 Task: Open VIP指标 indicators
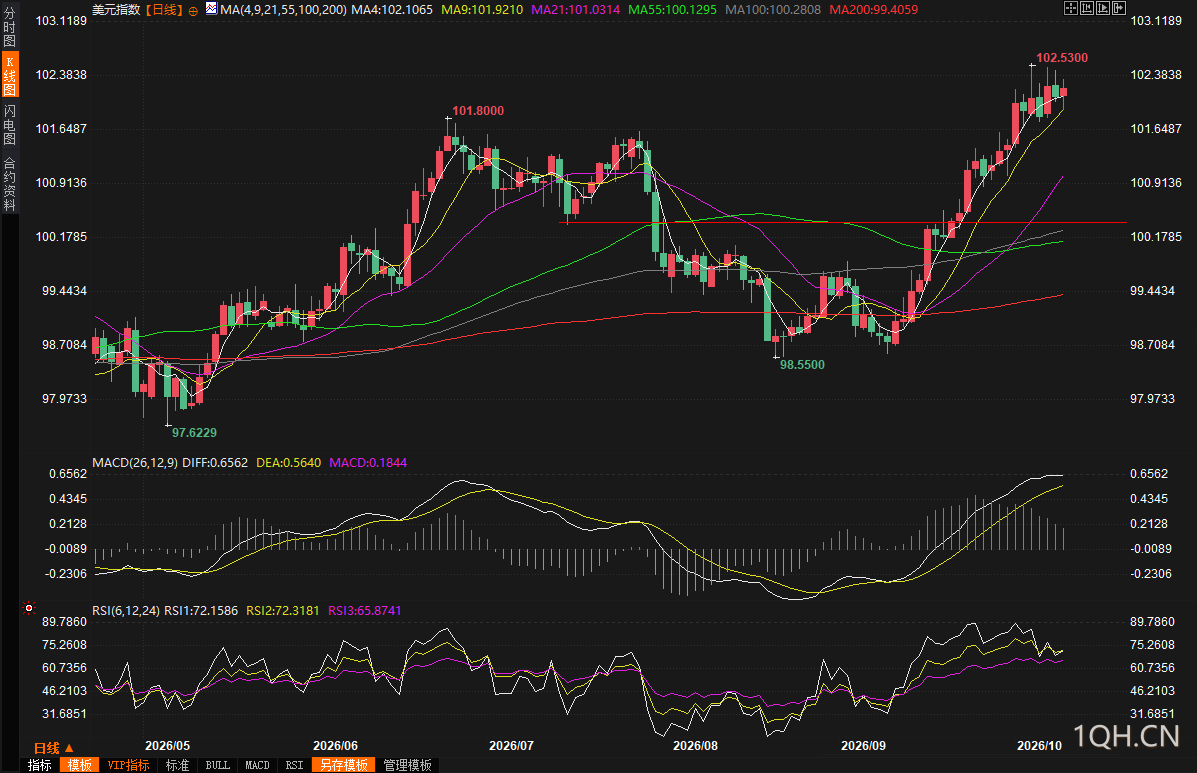coord(128,765)
